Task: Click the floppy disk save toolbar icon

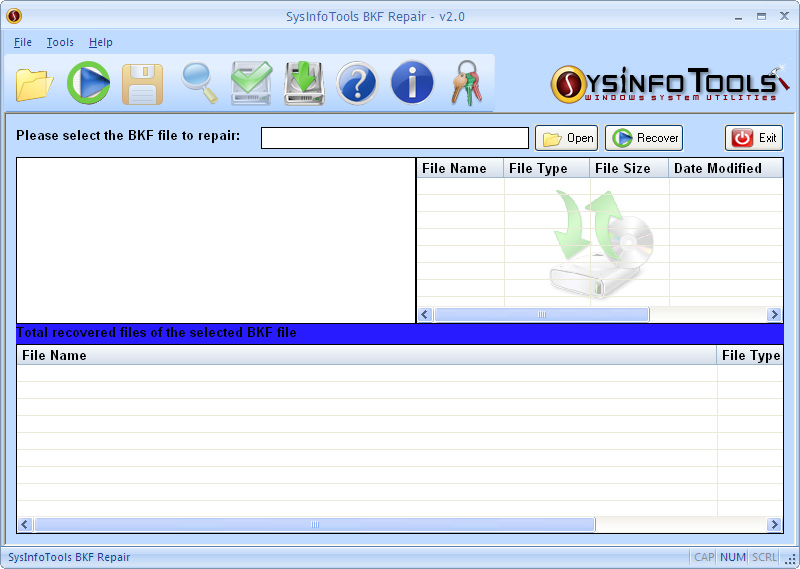Action: tap(142, 84)
